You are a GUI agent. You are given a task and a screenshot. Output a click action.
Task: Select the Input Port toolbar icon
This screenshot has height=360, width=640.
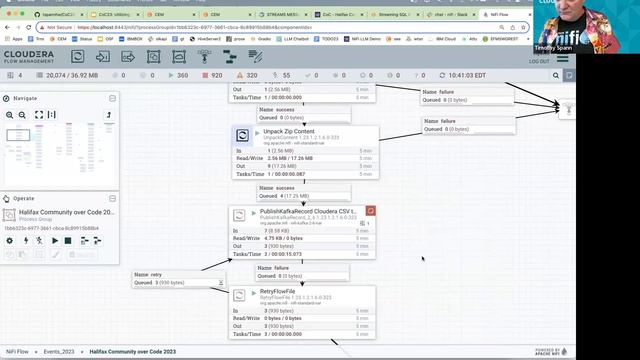tap(102, 56)
